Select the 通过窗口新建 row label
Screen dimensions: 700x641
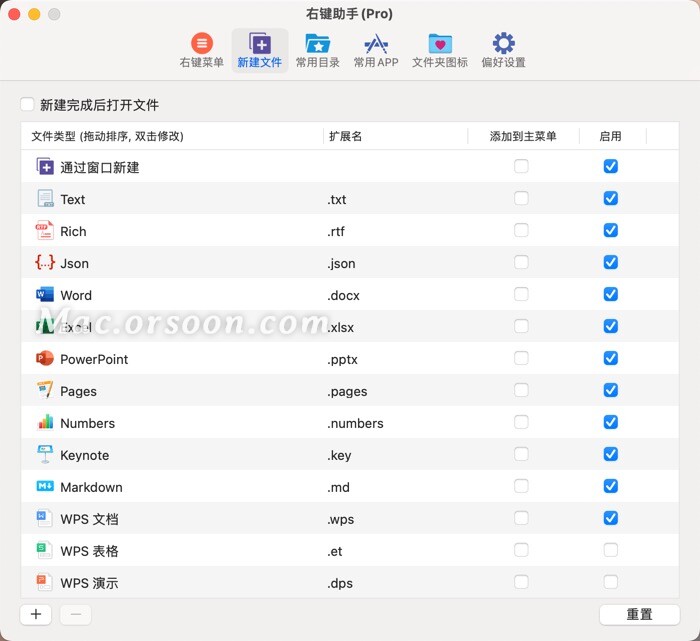100,167
